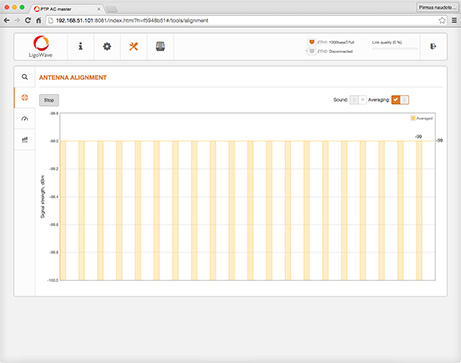461x363 pixels.
Task: Click the -100.0 axis value
Action: 53,280
